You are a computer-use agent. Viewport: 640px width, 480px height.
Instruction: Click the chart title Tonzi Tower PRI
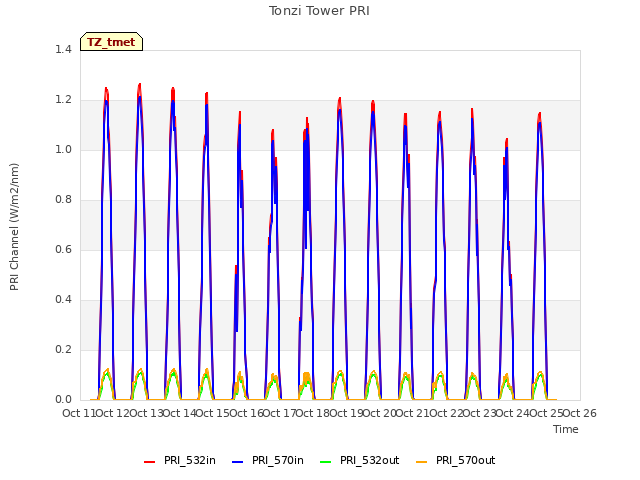[319, 11]
